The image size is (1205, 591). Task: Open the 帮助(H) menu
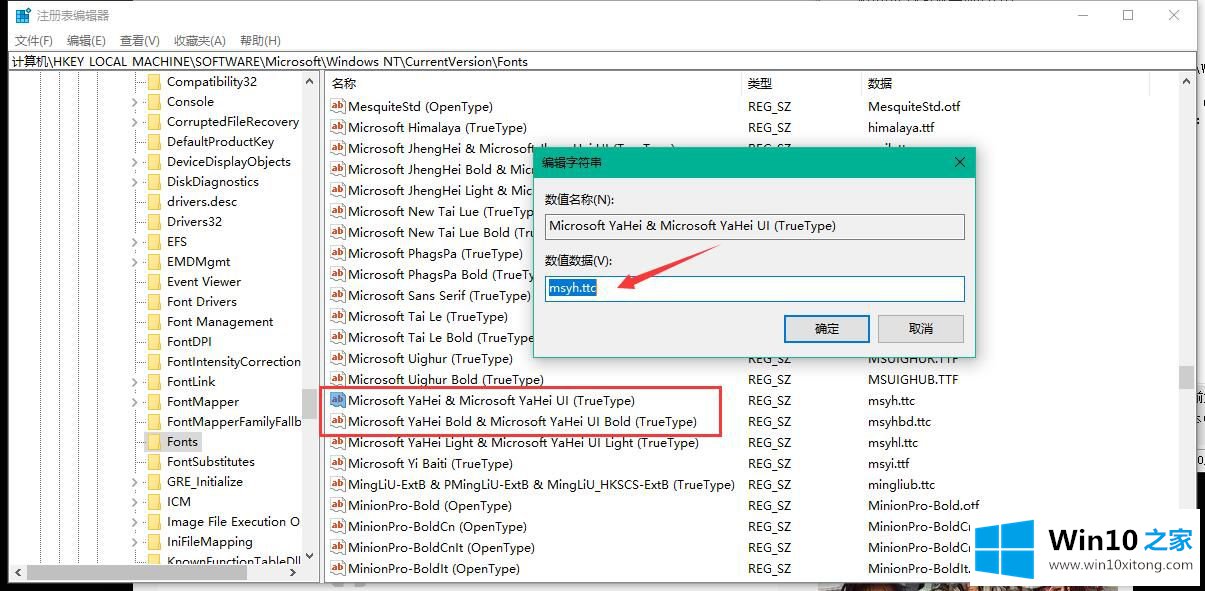coord(260,40)
